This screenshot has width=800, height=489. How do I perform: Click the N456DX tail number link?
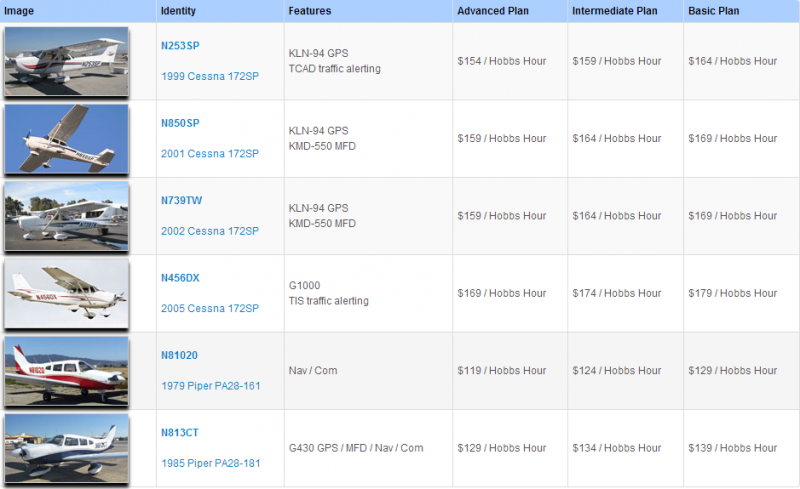[x=180, y=278]
